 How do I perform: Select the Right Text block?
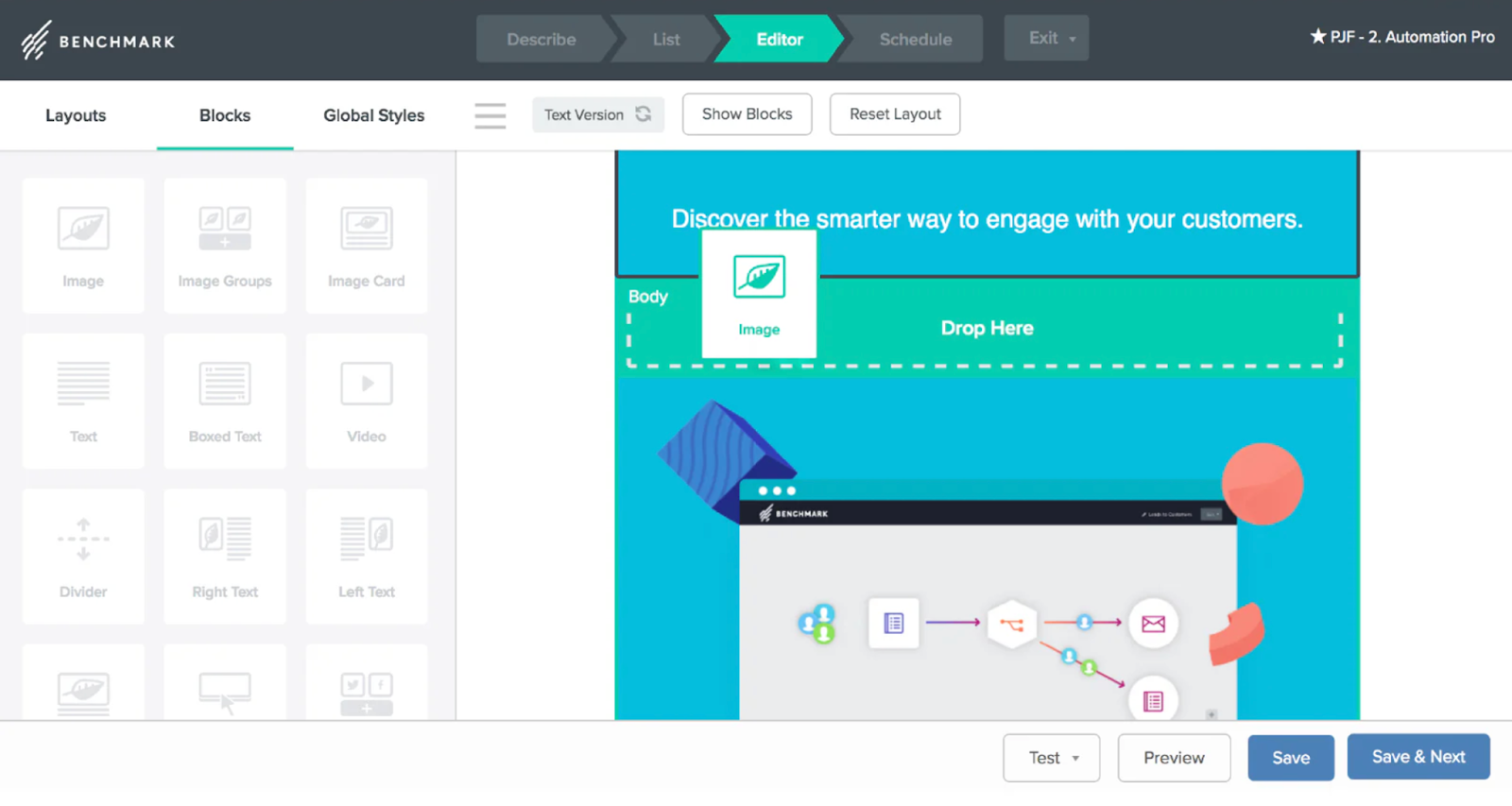point(225,556)
